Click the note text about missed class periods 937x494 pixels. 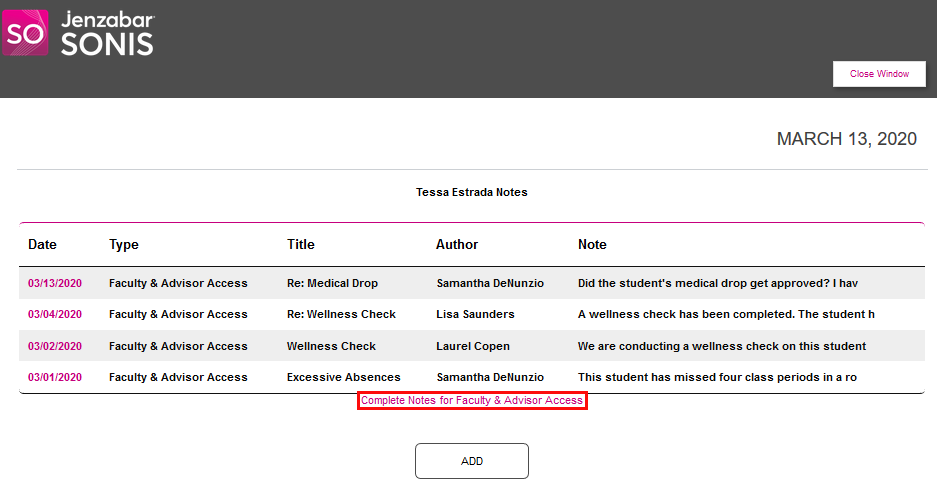pyautogui.click(x=717, y=377)
